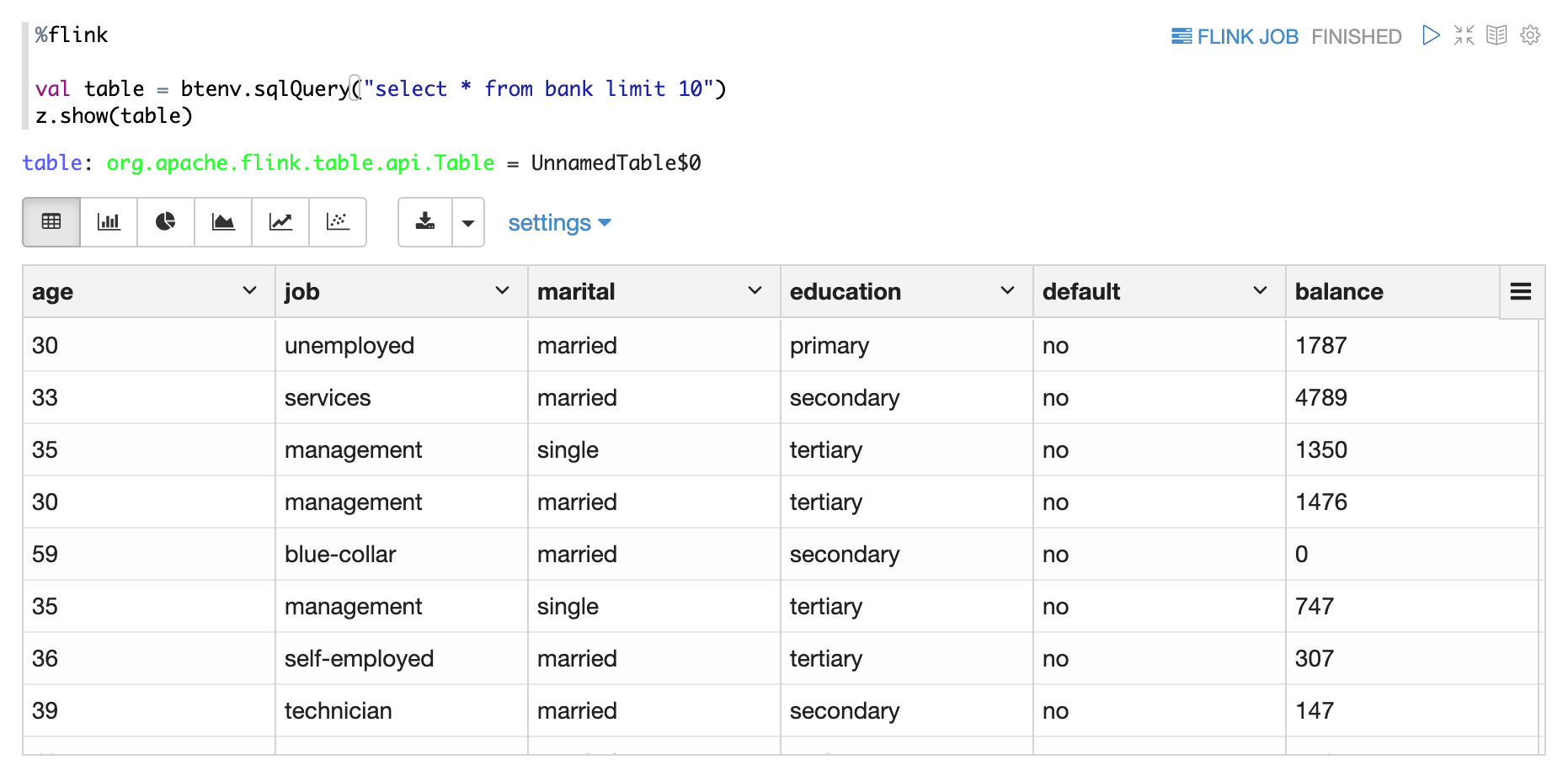Sort by the balance column header
Viewport: 1568px width, 781px height.
(1339, 292)
